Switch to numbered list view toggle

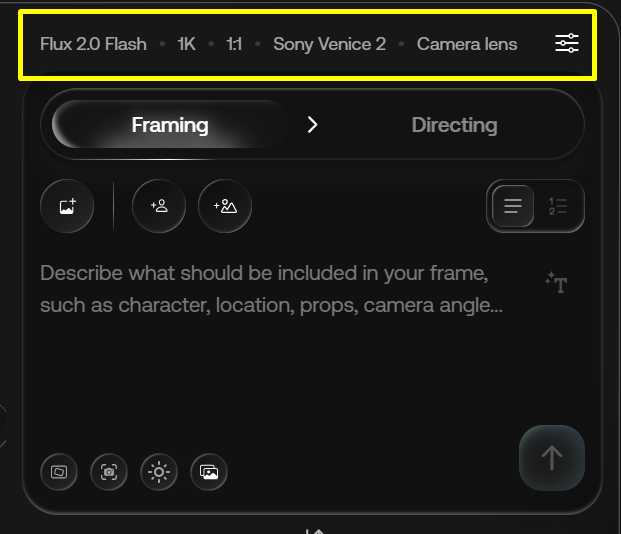point(558,206)
